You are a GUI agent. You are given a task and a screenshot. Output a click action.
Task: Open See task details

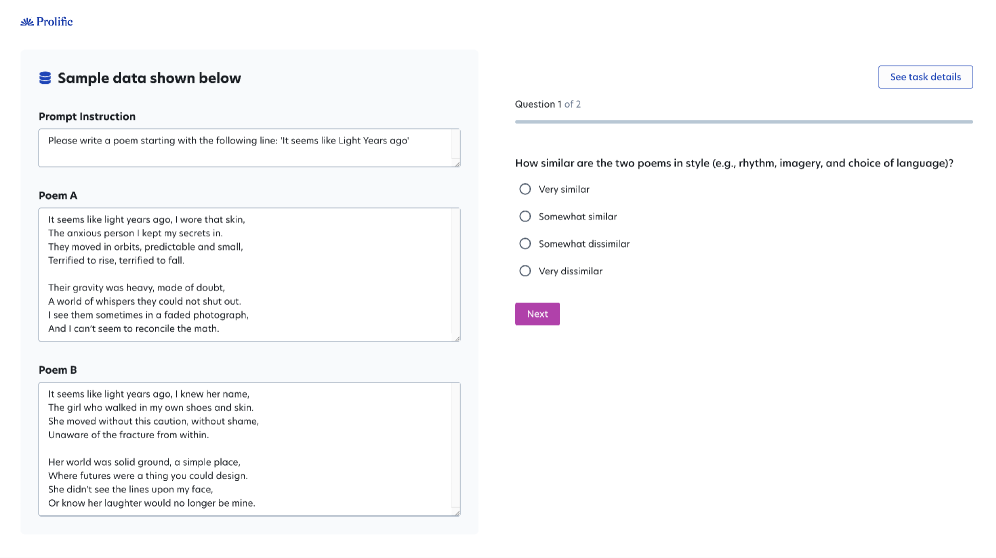pyautogui.click(x=925, y=77)
